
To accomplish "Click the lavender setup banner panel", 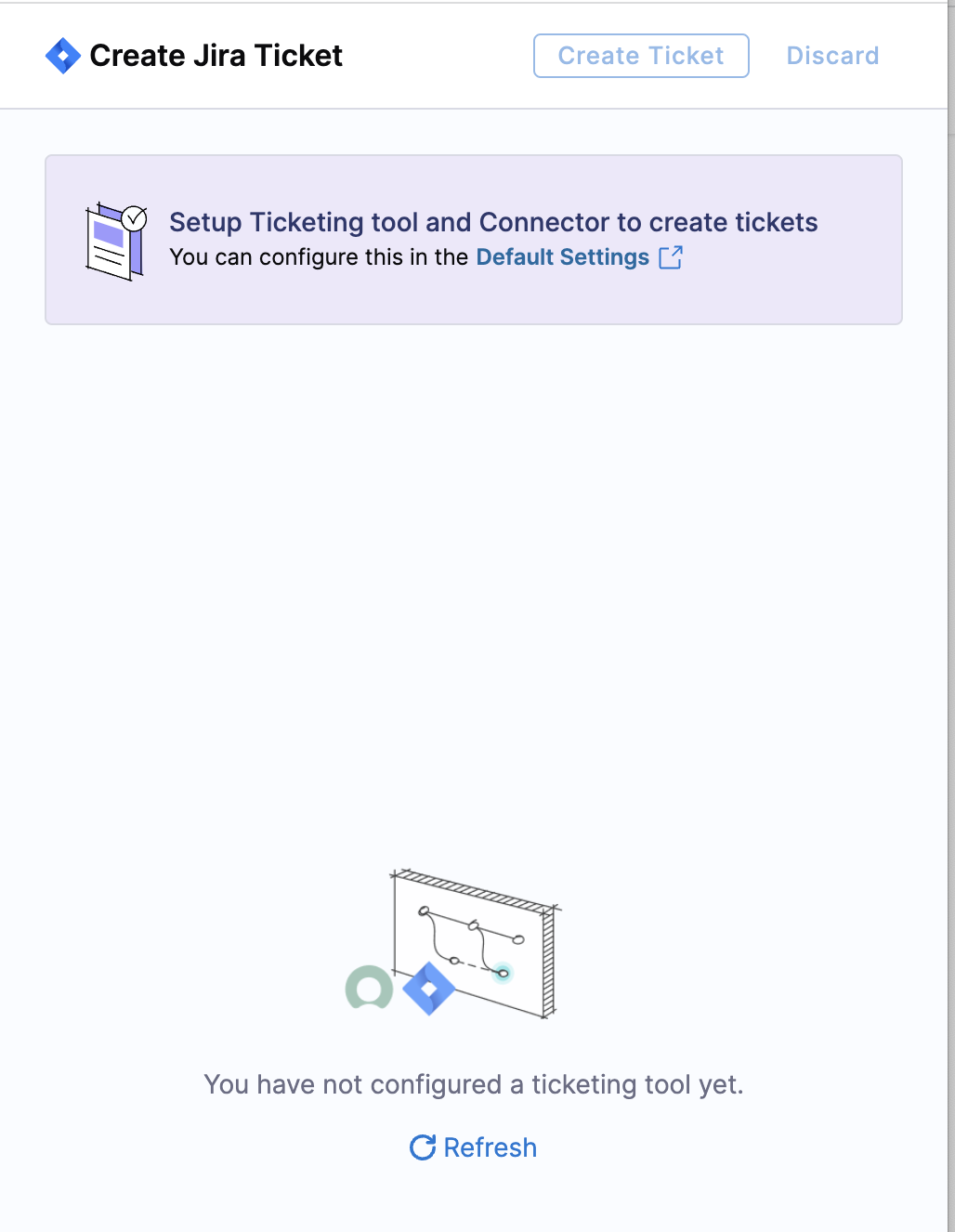I will tap(474, 240).
